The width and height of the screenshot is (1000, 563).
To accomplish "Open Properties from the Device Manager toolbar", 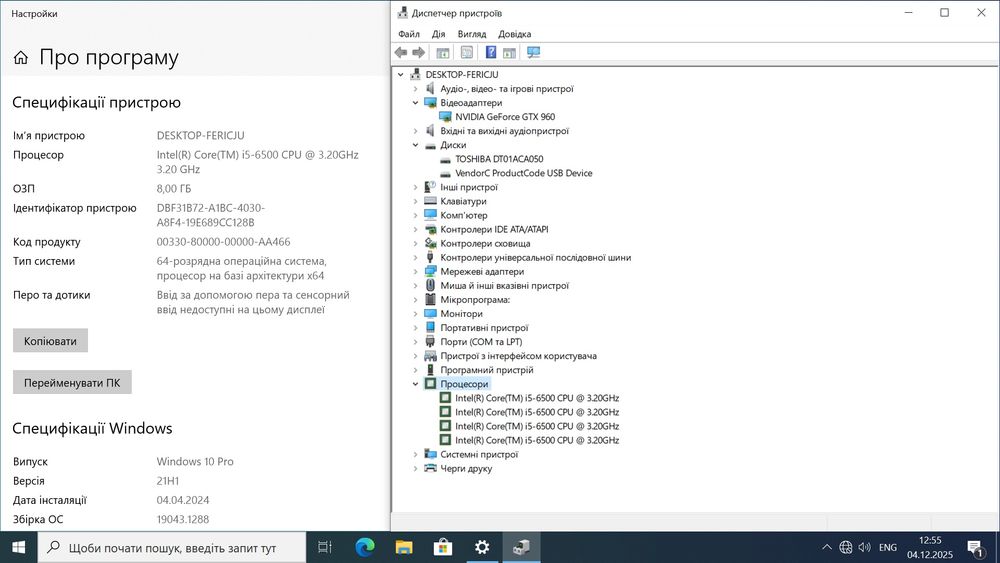I will point(467,52).
